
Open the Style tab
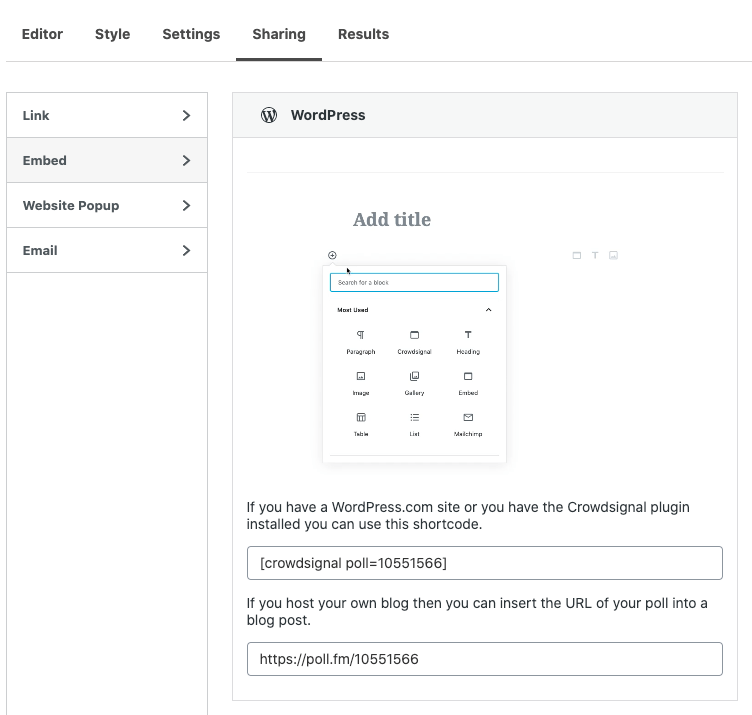[112, 34]
